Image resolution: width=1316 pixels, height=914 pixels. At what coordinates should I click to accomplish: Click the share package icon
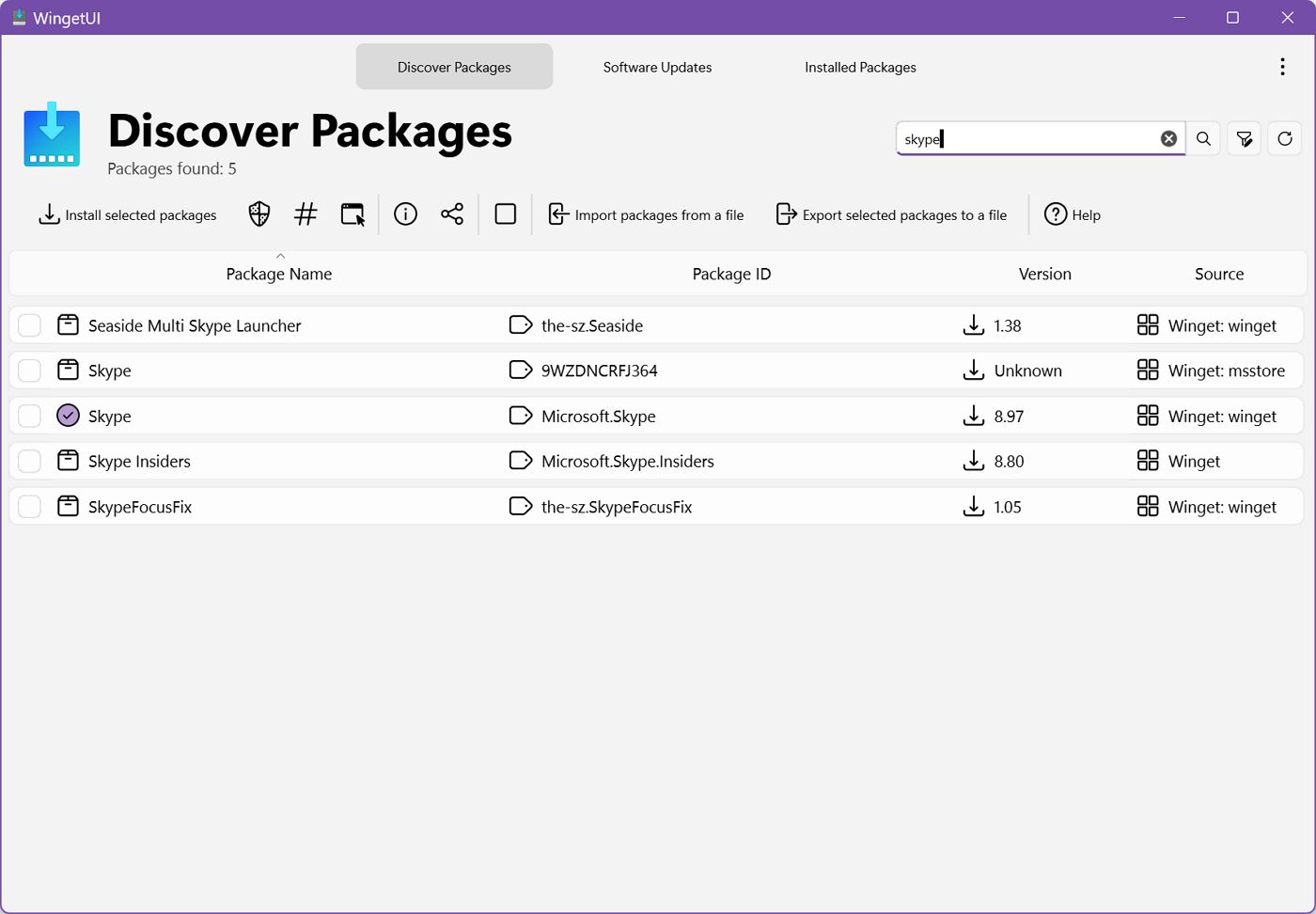pos(452,214)
